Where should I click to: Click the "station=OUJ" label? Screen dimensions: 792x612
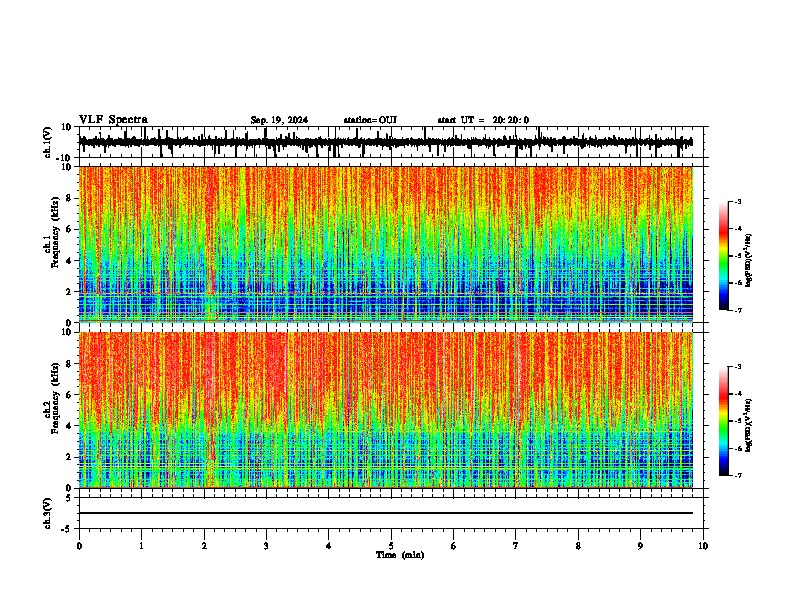[x=370, y=120]
